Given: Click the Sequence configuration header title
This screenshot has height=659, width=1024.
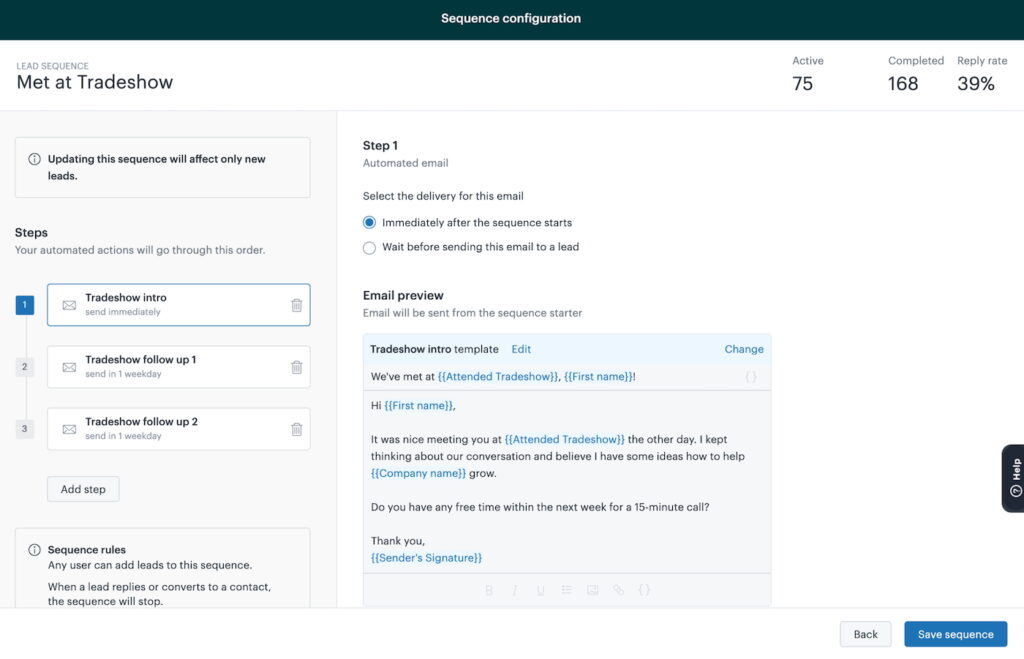Looking at the screenshot, I should tap(511, 18).
